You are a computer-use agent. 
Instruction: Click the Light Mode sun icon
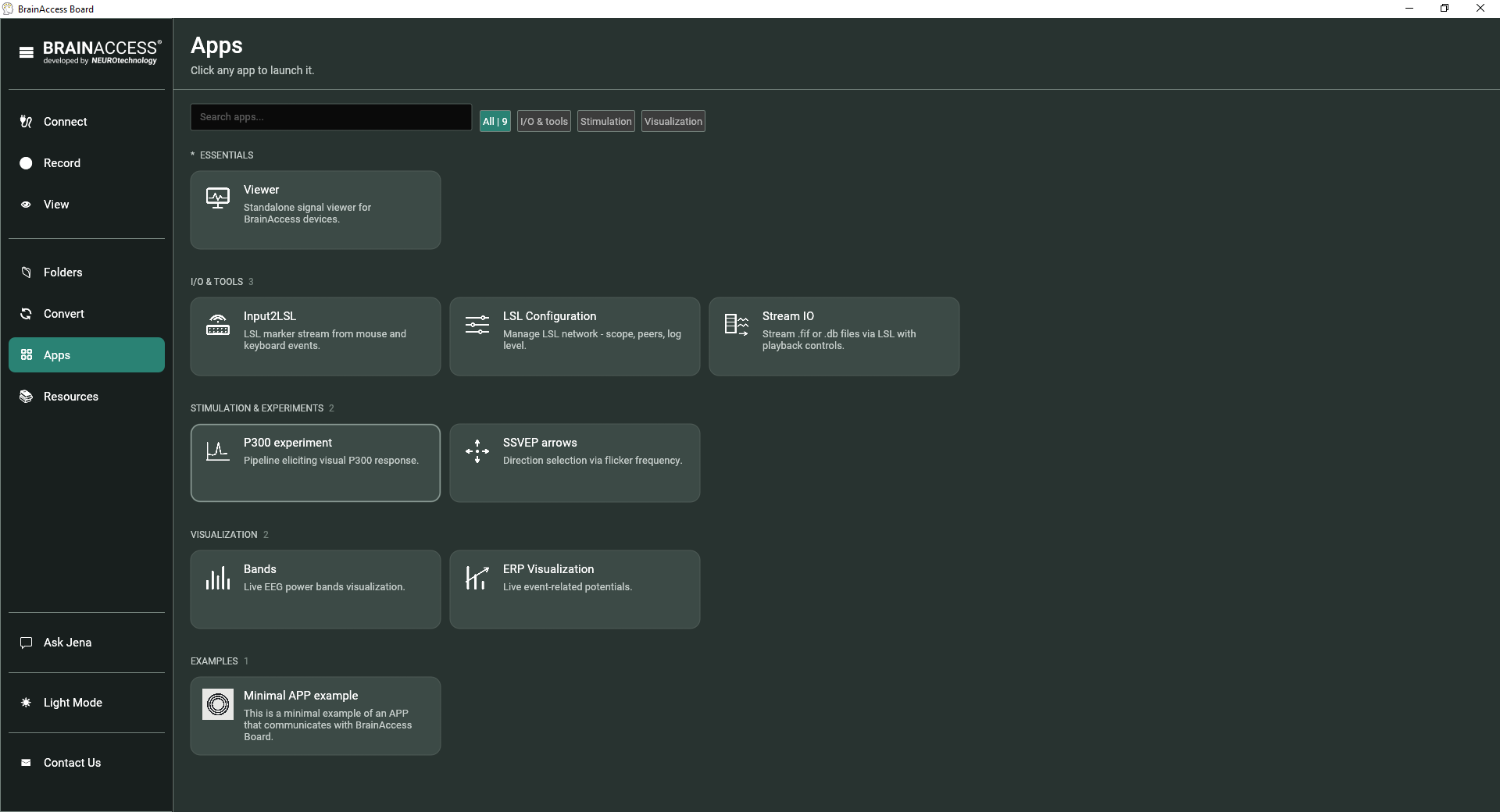coord(26,703)
